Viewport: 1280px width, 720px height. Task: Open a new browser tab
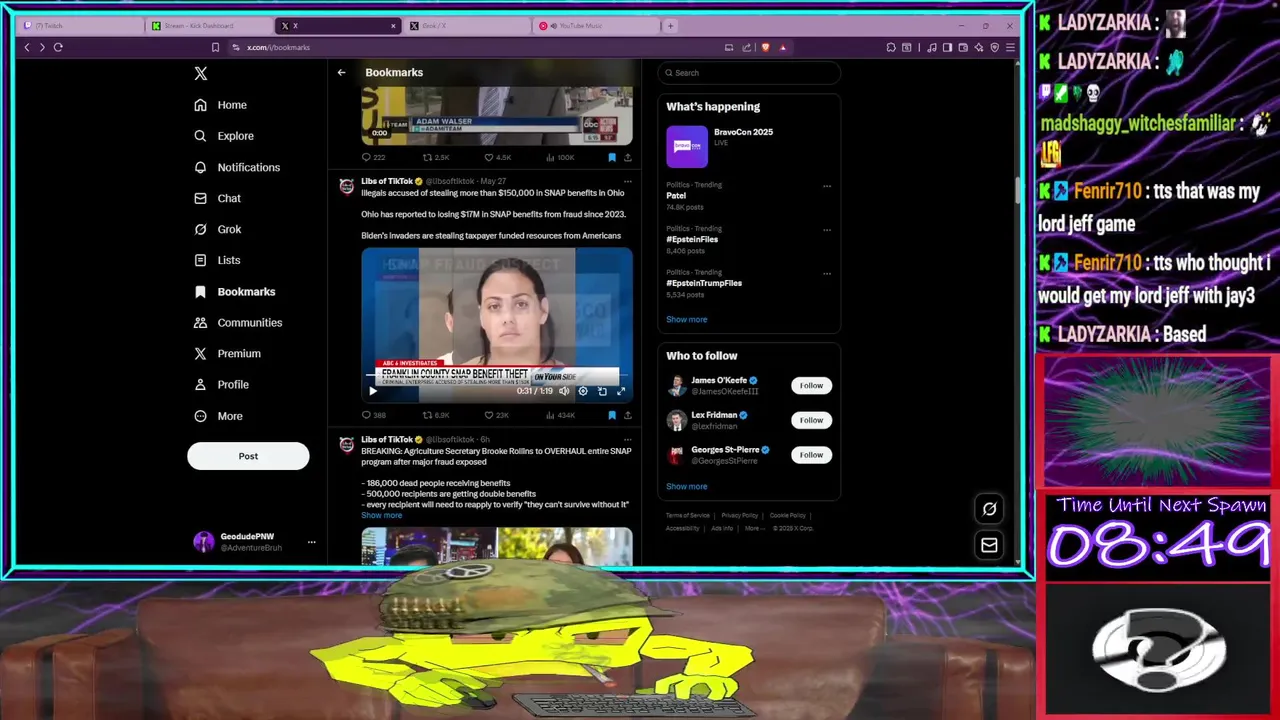click(670, 26)
